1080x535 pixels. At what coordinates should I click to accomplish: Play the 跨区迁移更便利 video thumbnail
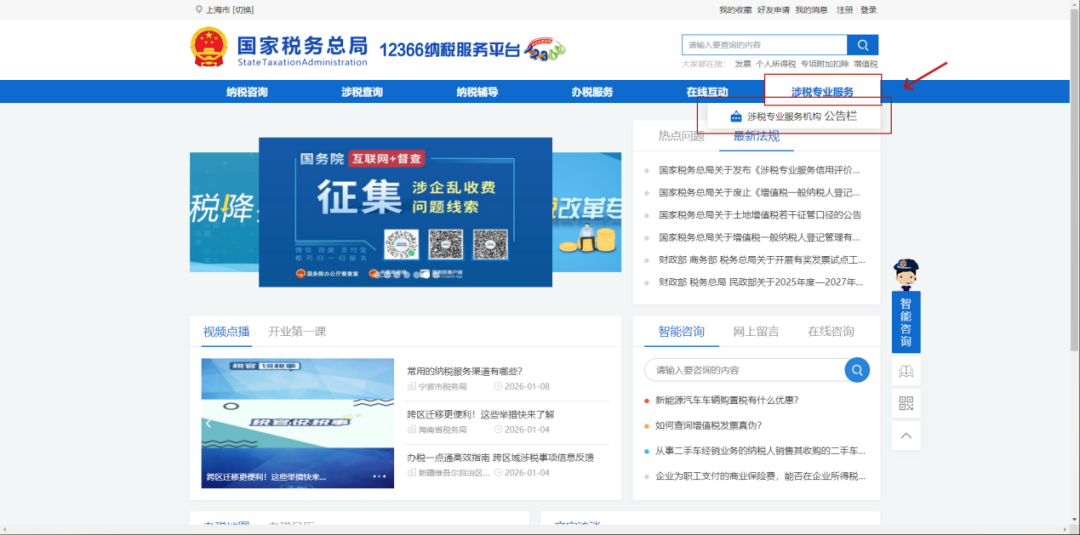298,423
